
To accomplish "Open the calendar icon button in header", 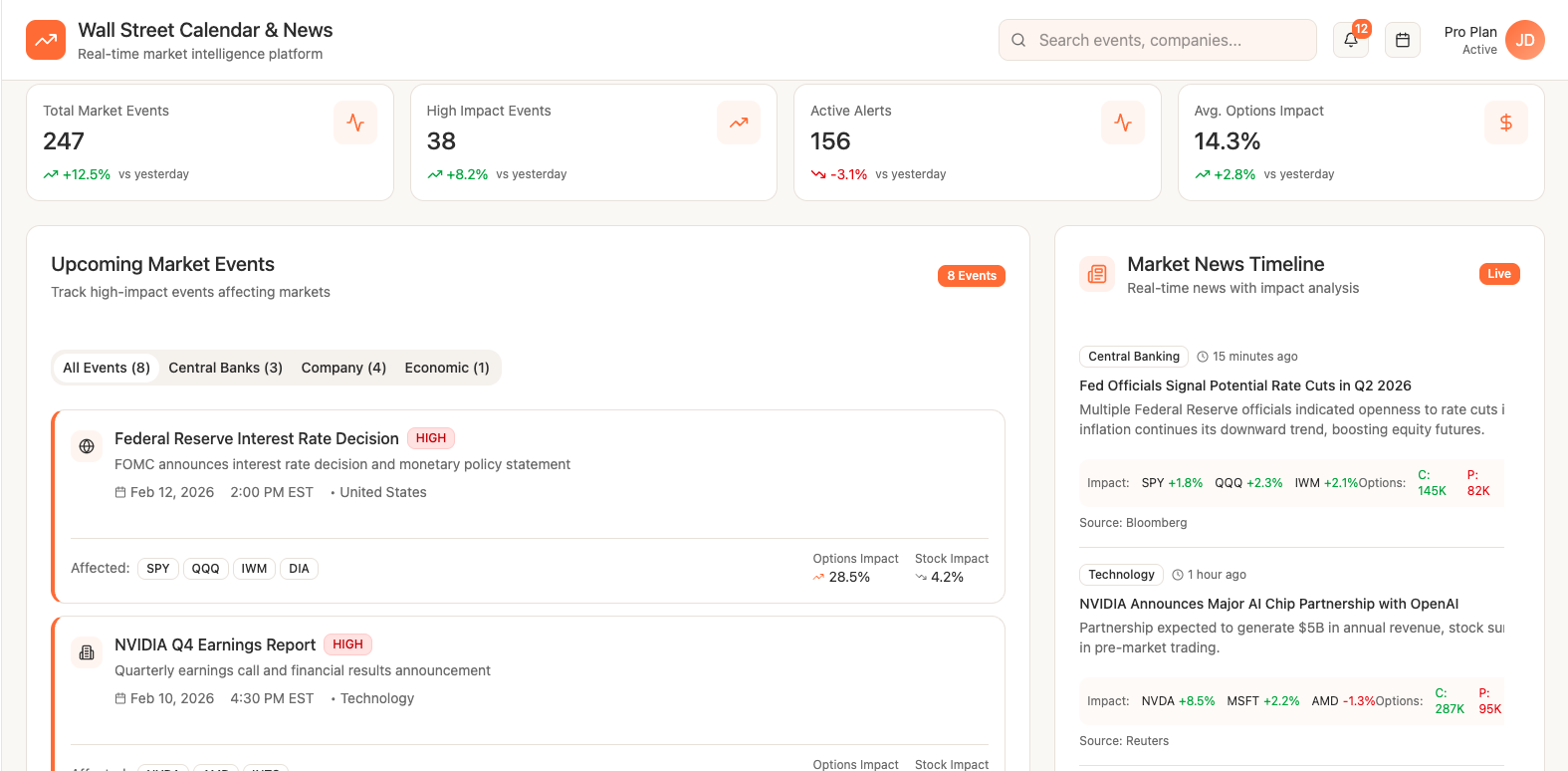I will 1403,40.
